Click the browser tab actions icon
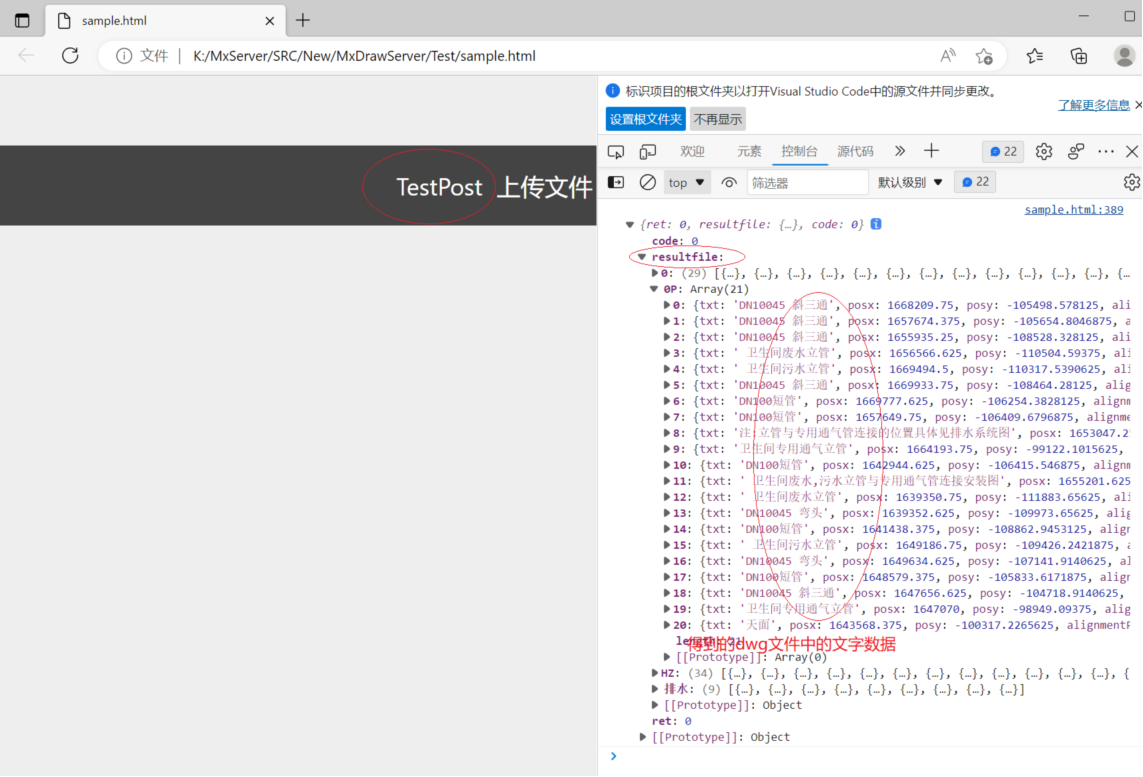 (x=22, y=20)
